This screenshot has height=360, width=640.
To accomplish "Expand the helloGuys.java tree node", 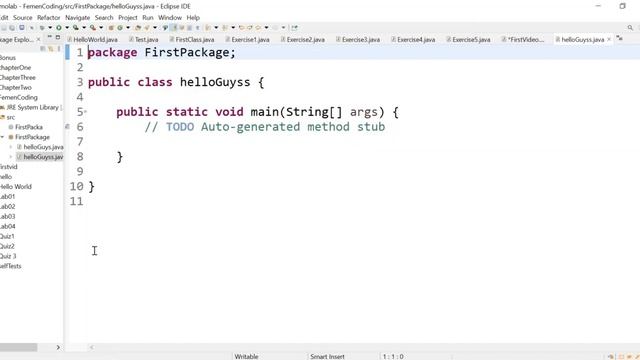I will point(11,147).
